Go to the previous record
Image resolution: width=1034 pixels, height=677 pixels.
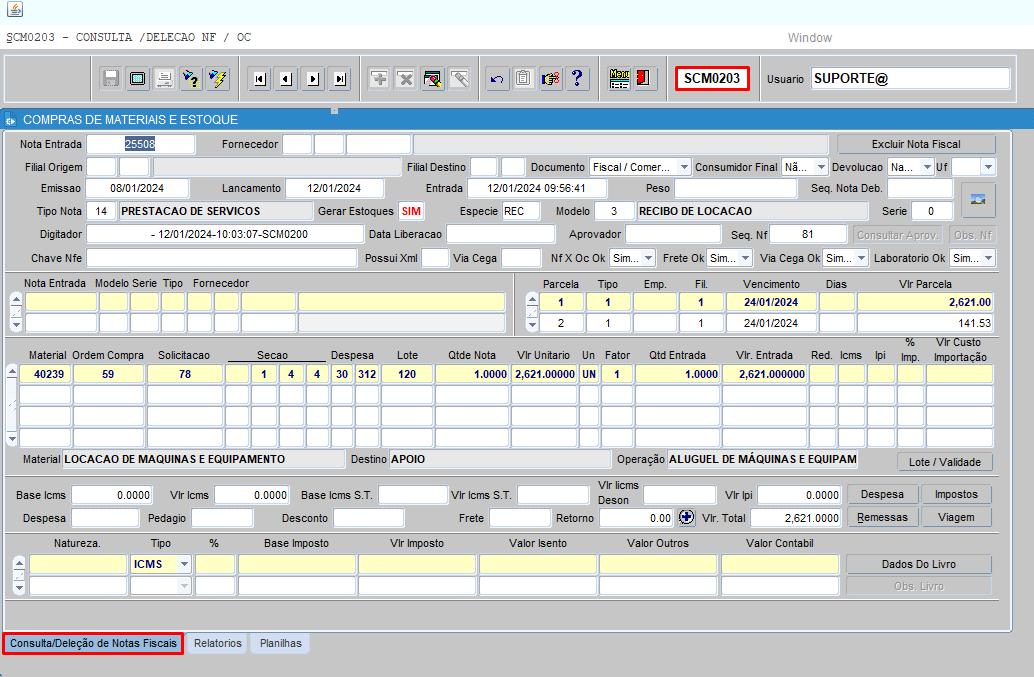tap(286, 79)
